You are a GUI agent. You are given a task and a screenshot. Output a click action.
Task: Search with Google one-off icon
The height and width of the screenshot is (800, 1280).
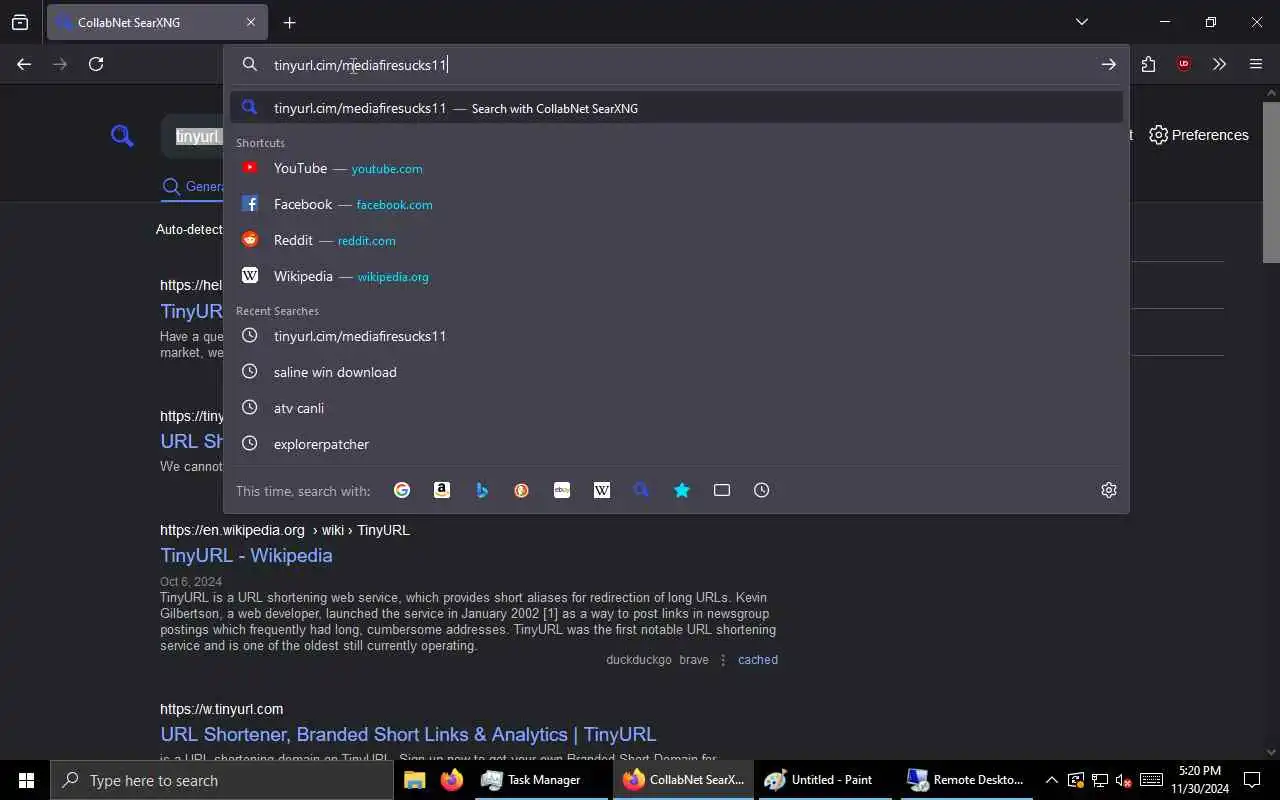(x=402, y=490)
